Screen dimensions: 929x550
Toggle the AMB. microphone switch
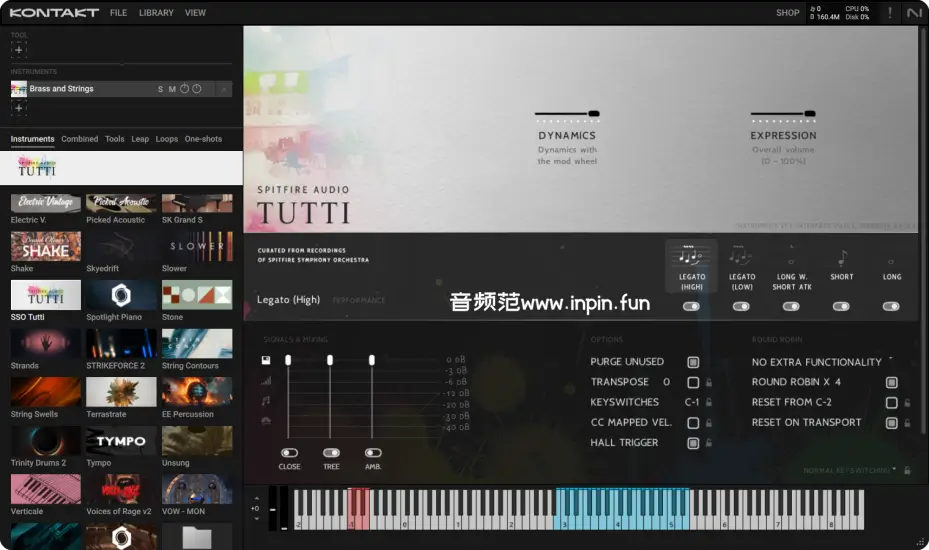(373, 453)
